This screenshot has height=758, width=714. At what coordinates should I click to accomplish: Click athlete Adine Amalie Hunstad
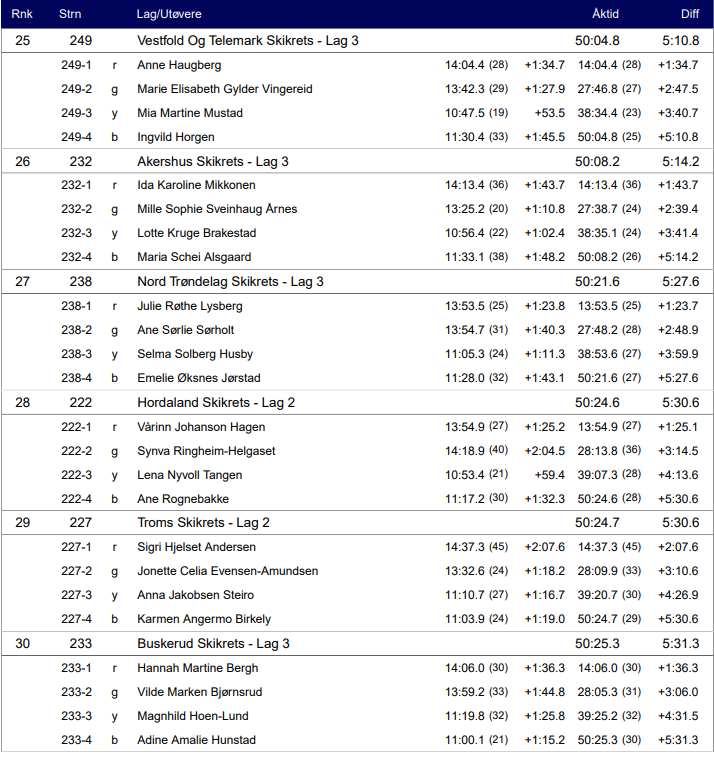tap(196, 740)
